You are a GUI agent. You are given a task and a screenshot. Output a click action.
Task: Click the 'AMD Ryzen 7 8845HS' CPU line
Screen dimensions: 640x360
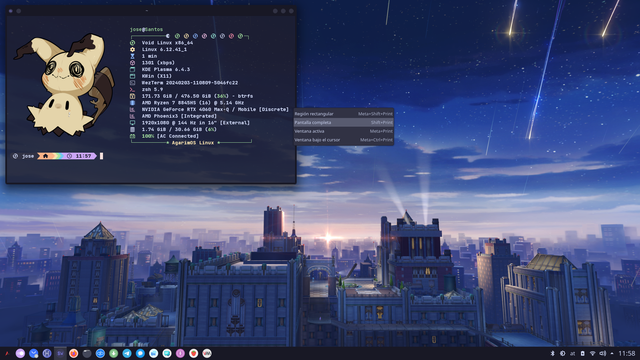tap(193, 103)
